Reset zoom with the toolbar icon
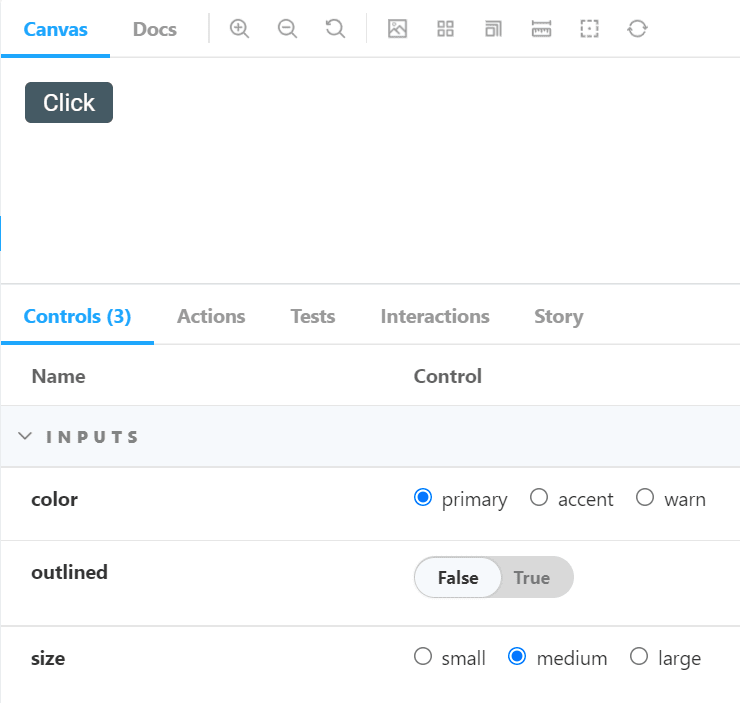 [335, 29]
